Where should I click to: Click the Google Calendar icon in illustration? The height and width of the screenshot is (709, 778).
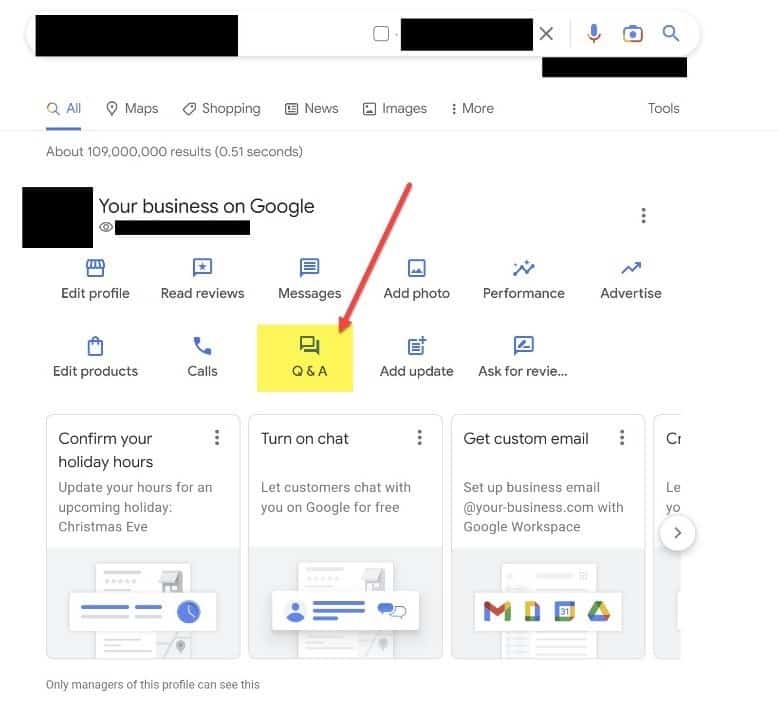[x=565, y=612]
